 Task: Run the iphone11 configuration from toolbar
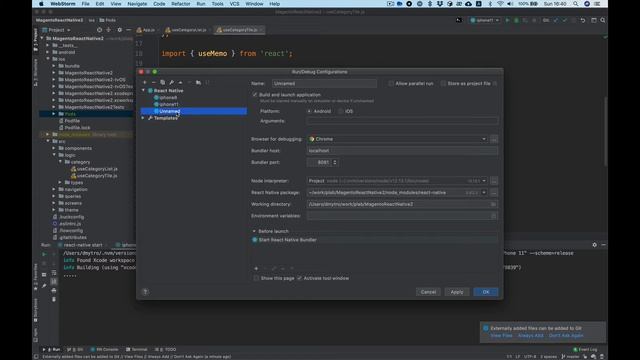507,20
